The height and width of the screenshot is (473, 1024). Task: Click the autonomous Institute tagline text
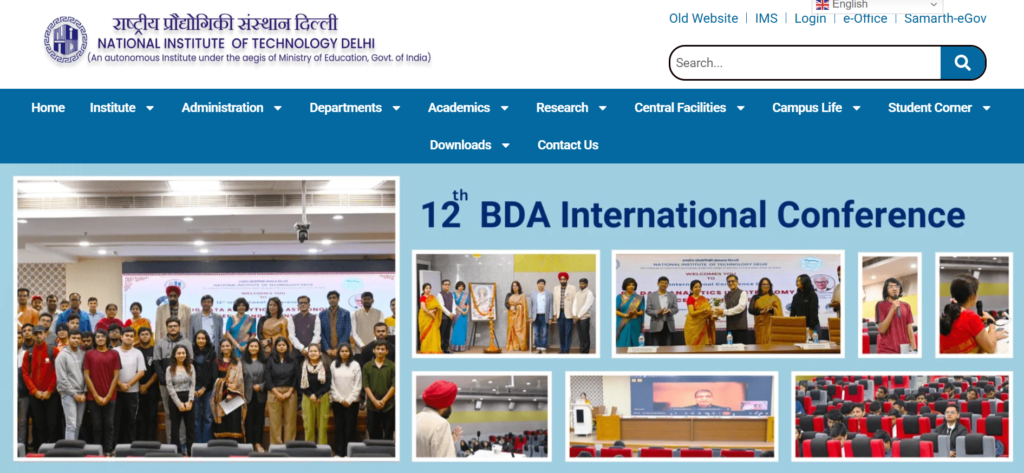click(259, 58)
